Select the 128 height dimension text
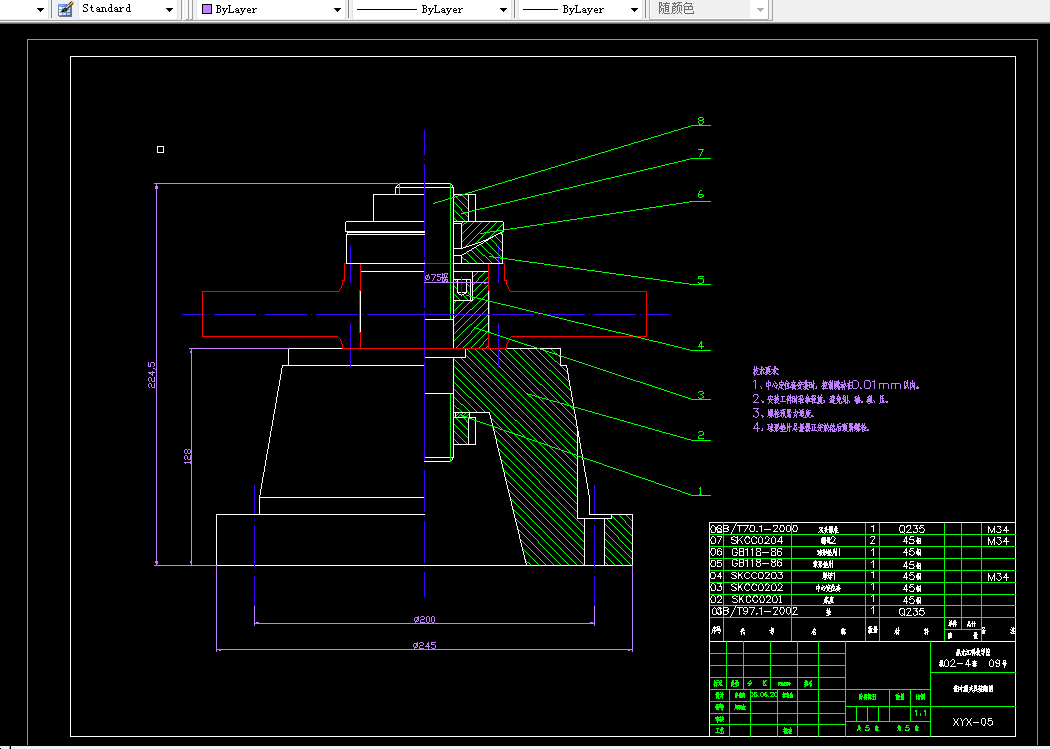 pyautogui.click(x=186, y=456)
